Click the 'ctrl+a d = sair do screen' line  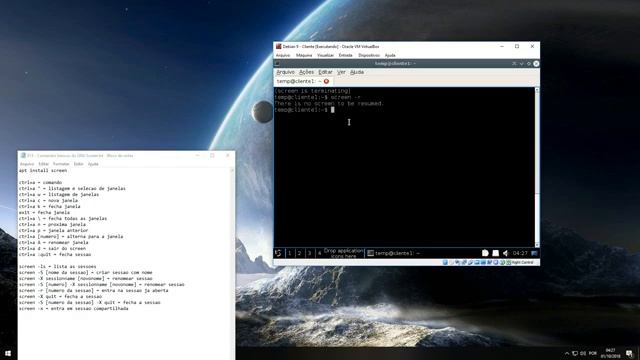coord(52,248)
